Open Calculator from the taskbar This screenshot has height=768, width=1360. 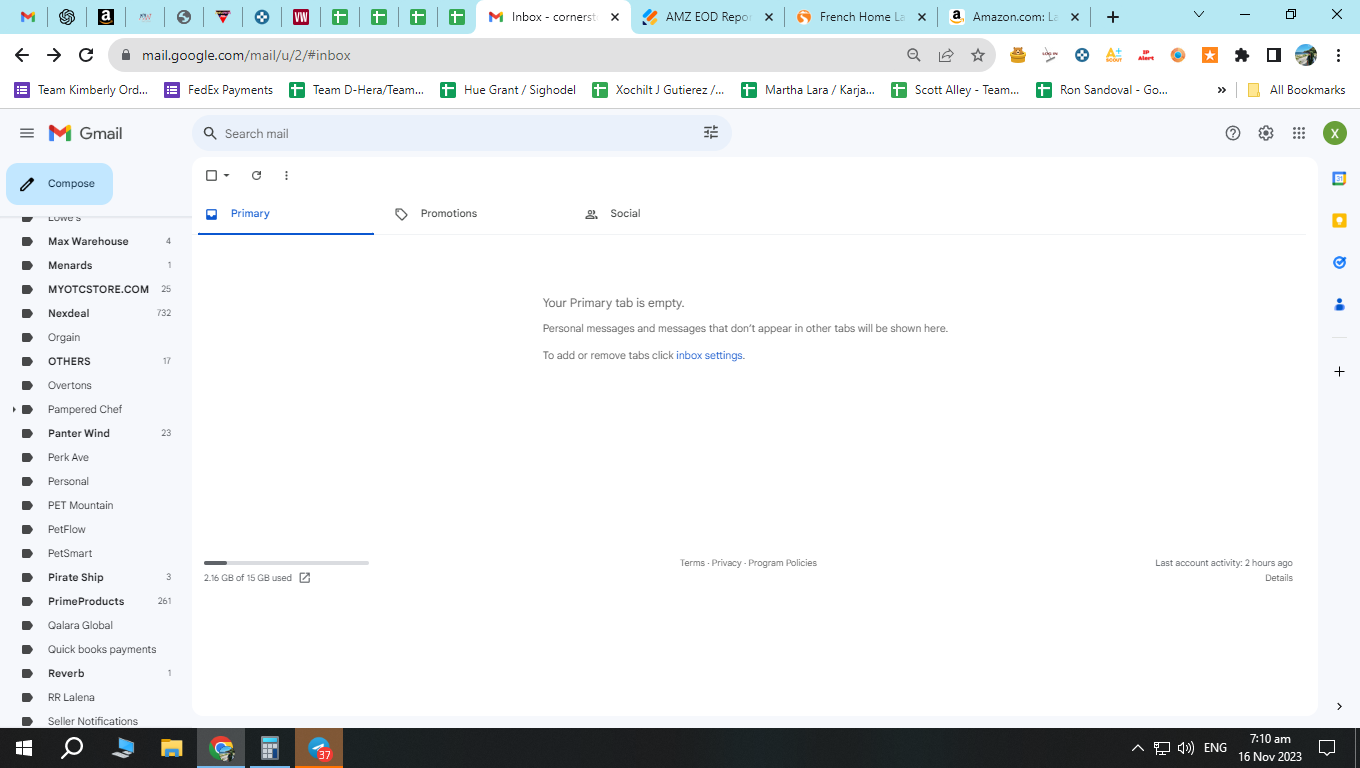click(270, 747)
